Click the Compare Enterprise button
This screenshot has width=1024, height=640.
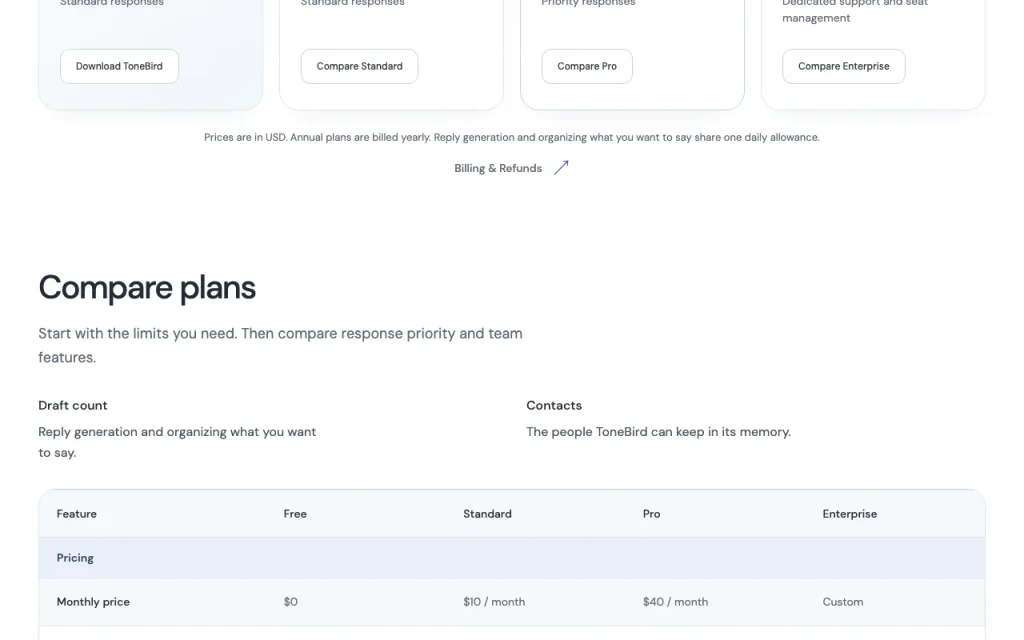click(843, 66)
